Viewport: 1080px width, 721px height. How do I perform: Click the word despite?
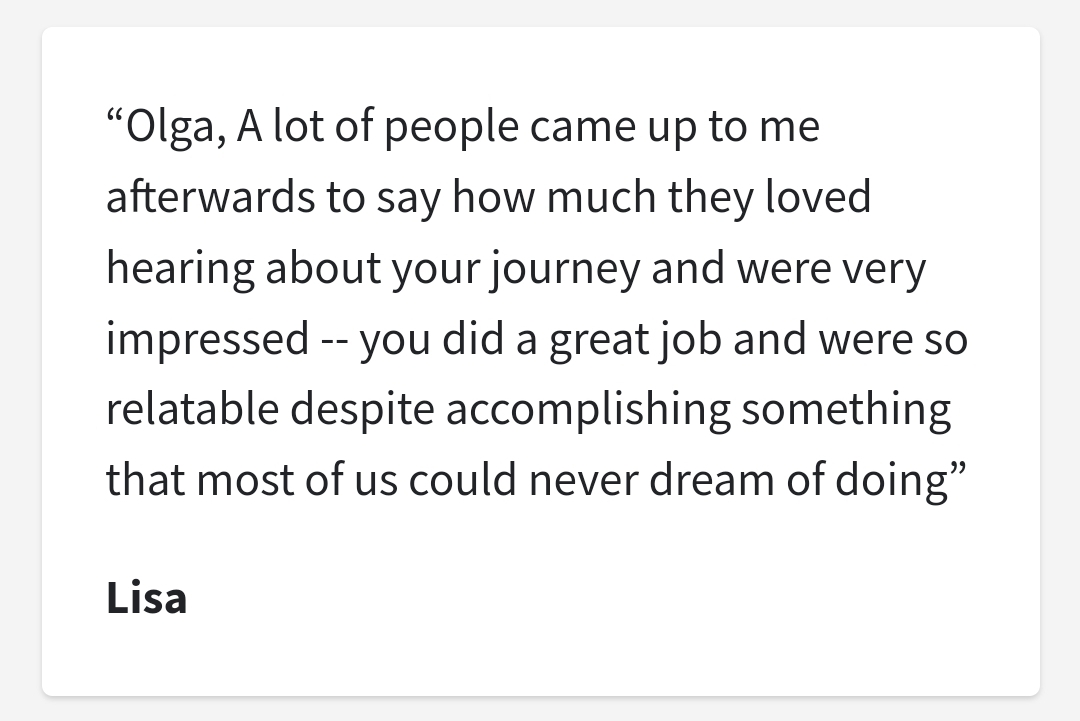tap(362, 411)
